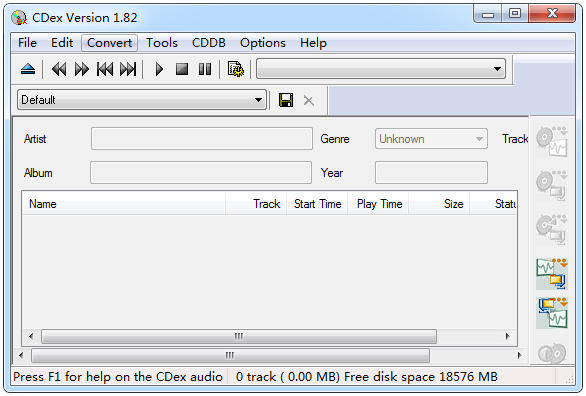The image size is (586, 396).
Task: Open the Help menu
Action: click(x=313, y=43)
